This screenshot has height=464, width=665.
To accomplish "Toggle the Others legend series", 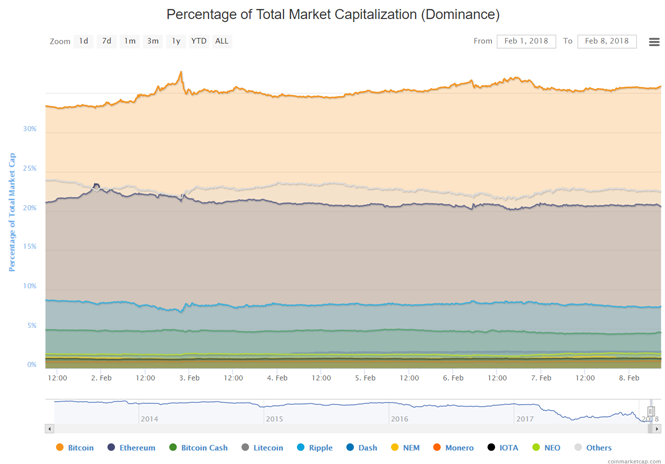I will point(580,448).
